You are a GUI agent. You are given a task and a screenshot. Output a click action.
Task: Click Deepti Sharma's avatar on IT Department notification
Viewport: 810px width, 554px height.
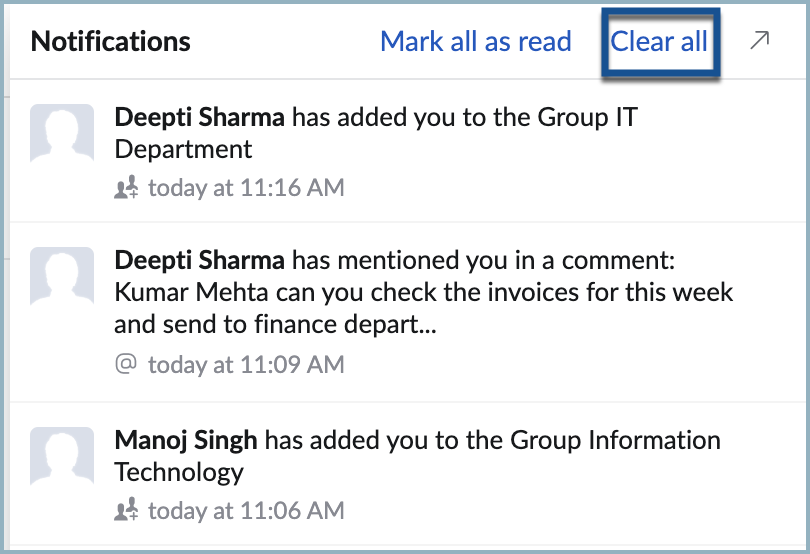pos(62,133)
